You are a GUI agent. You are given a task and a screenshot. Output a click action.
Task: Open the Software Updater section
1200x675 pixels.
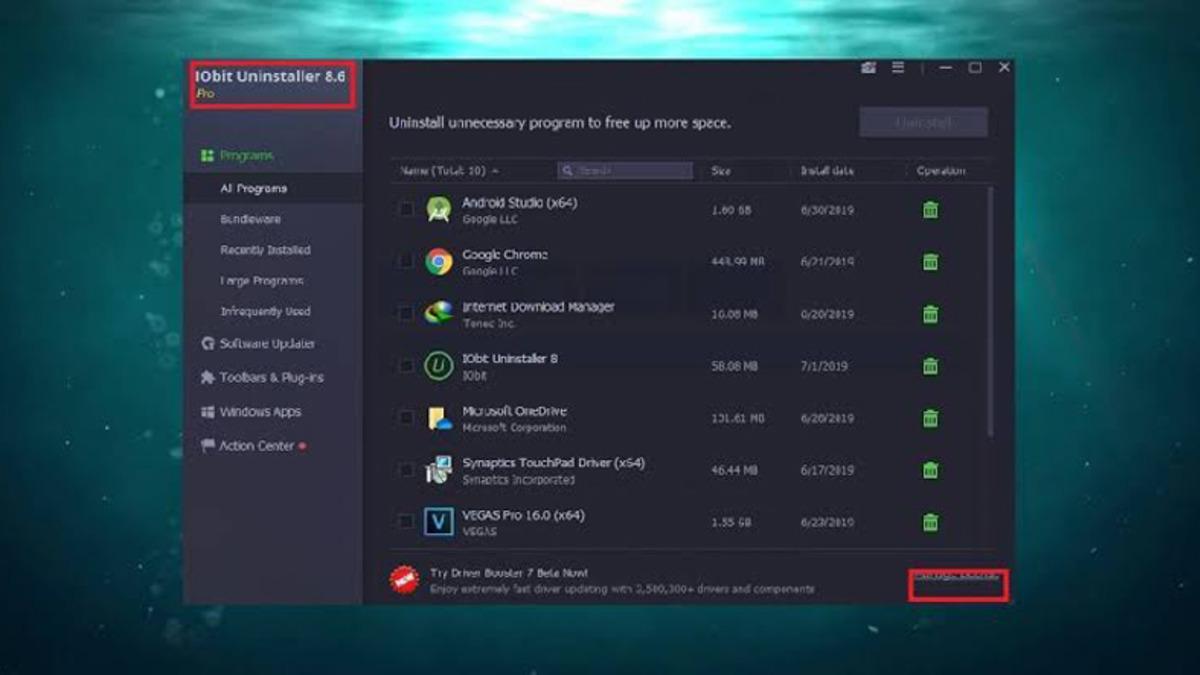tap(249, 344)
